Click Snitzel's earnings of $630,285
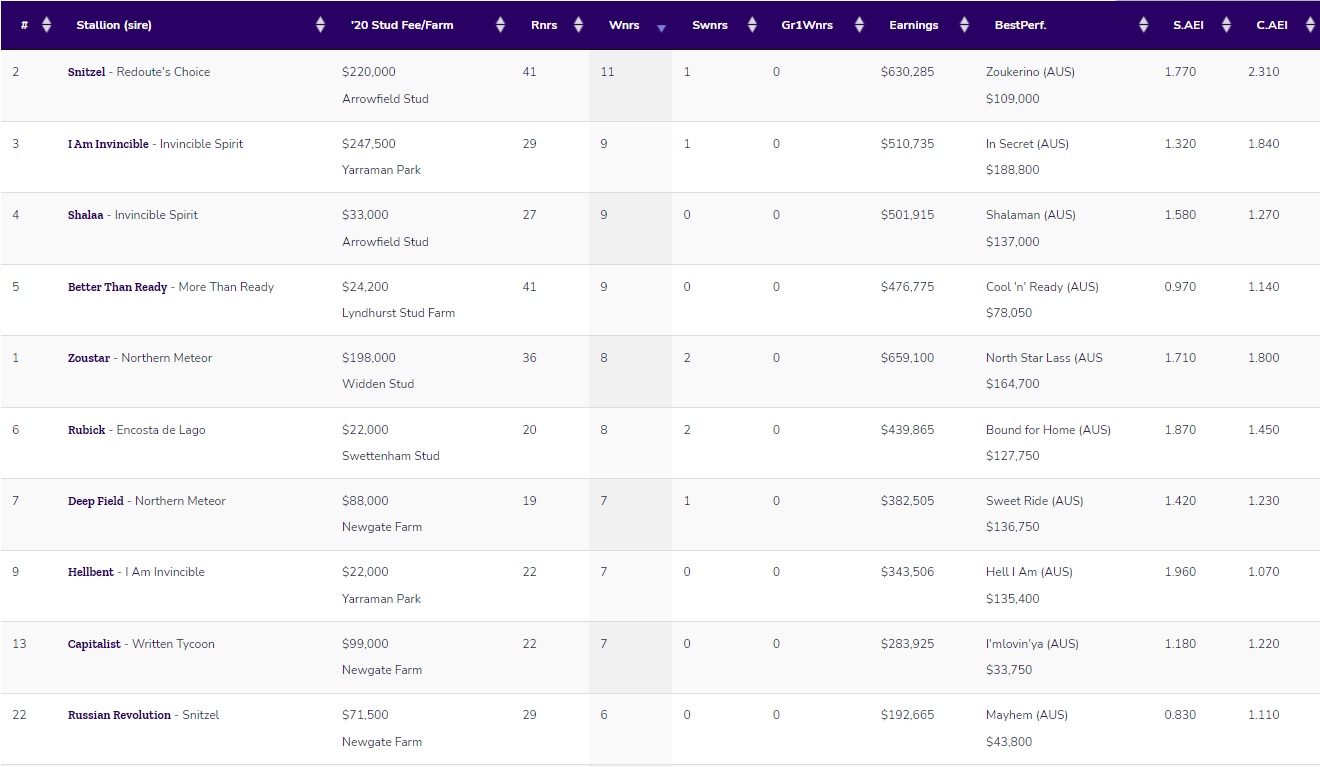 [908, 72]
